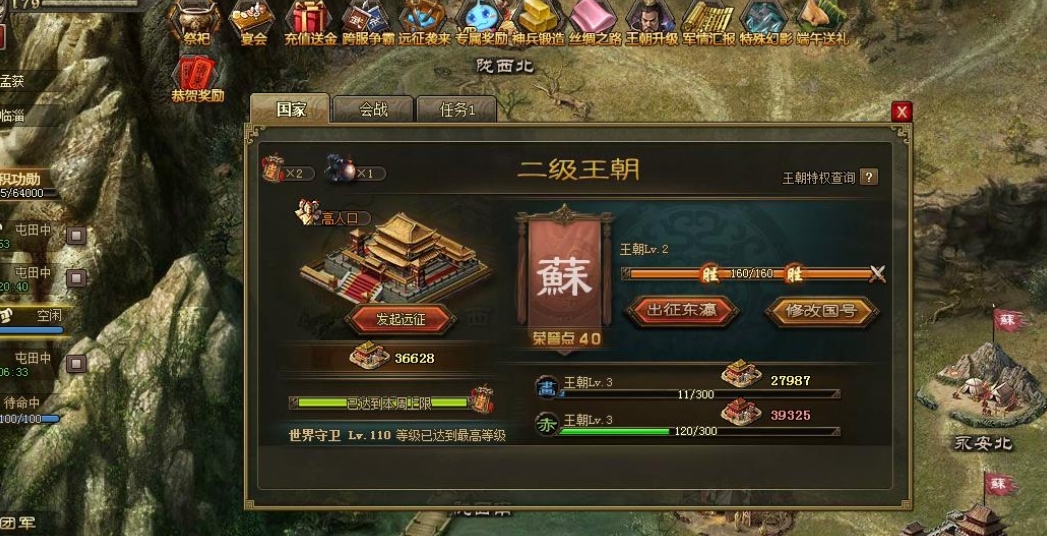Open the 充值送金 gift box icon
Screen dimensions: 1047x536
310,23
